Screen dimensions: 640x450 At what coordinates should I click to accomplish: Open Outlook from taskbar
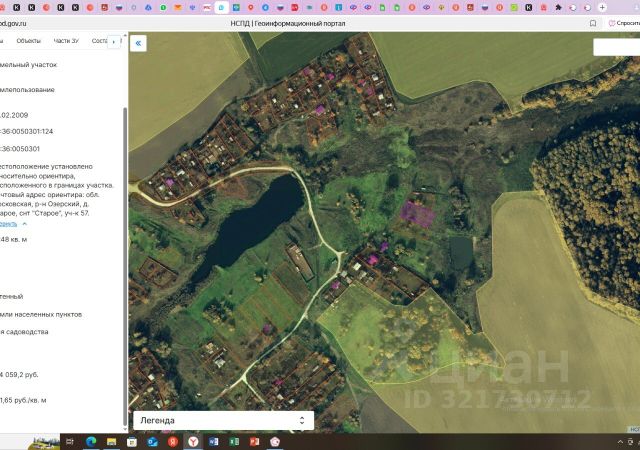[x=152, y=441]
